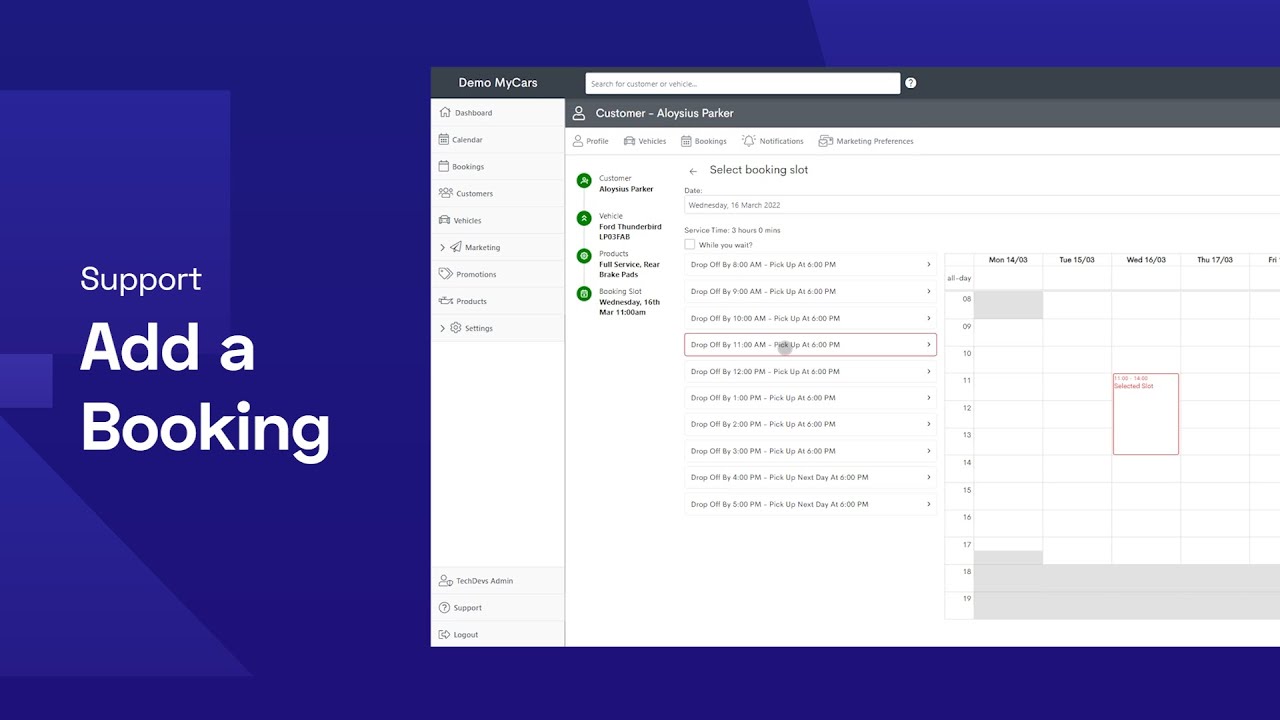
Task: Toggle the While you wait checkbox
Action: coord(690,244)
